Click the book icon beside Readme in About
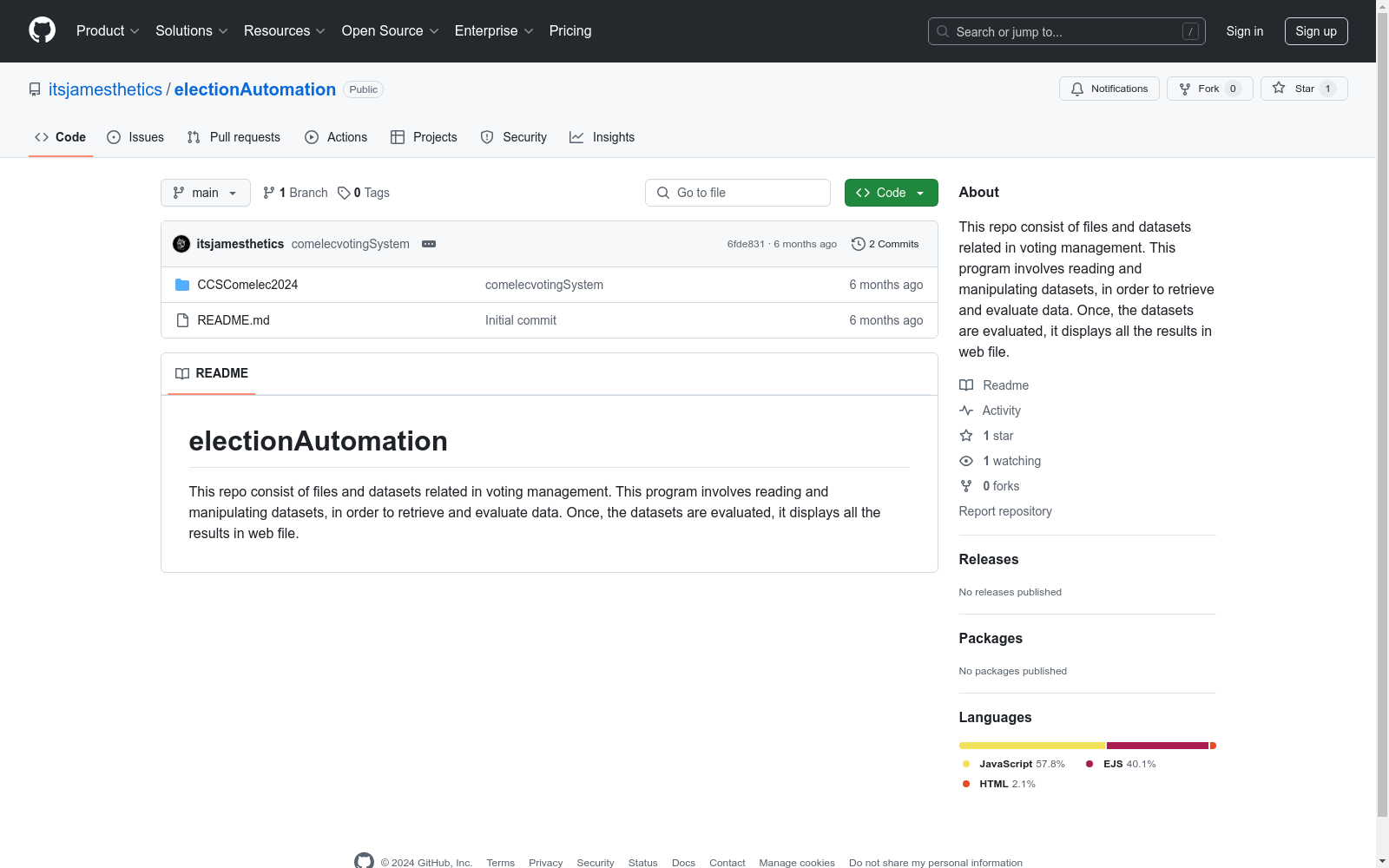Screen dimensions: 1389x868 point(966,385)
